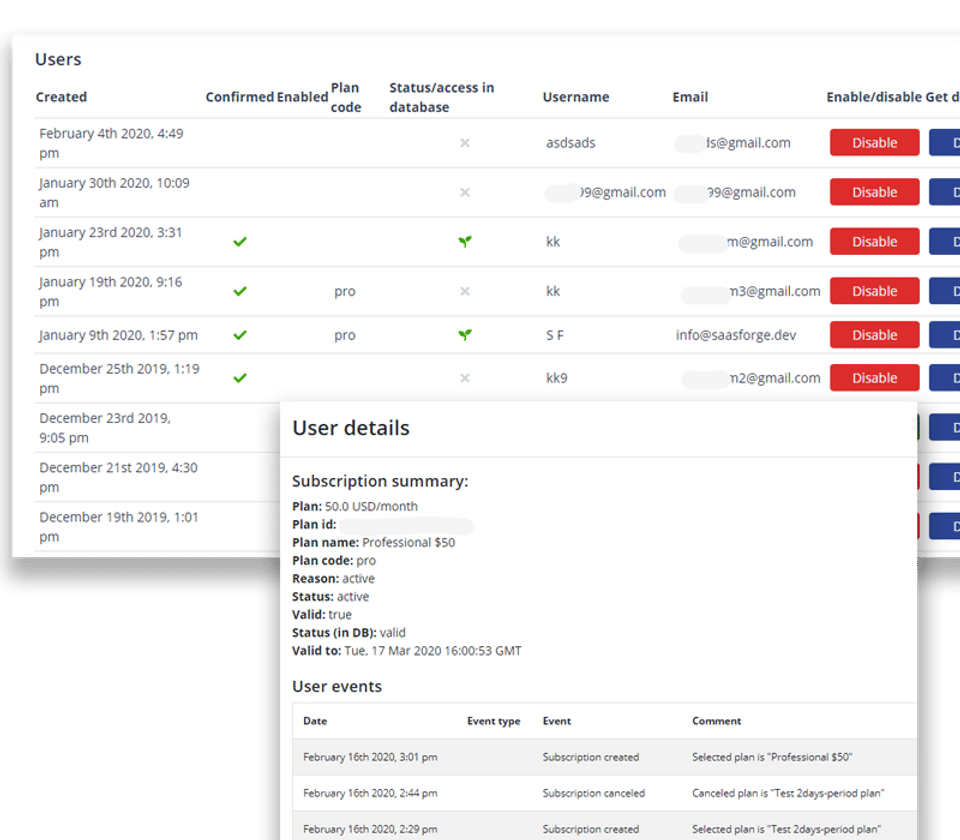Select username kk9
This screenshot has width=960, height=840.
tap(557, 378)
